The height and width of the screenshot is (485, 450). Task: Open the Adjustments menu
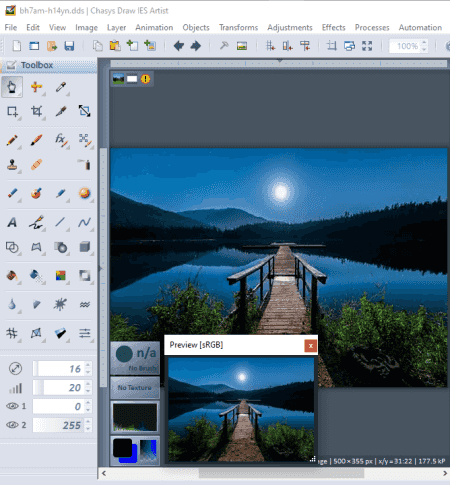(290, 28)
